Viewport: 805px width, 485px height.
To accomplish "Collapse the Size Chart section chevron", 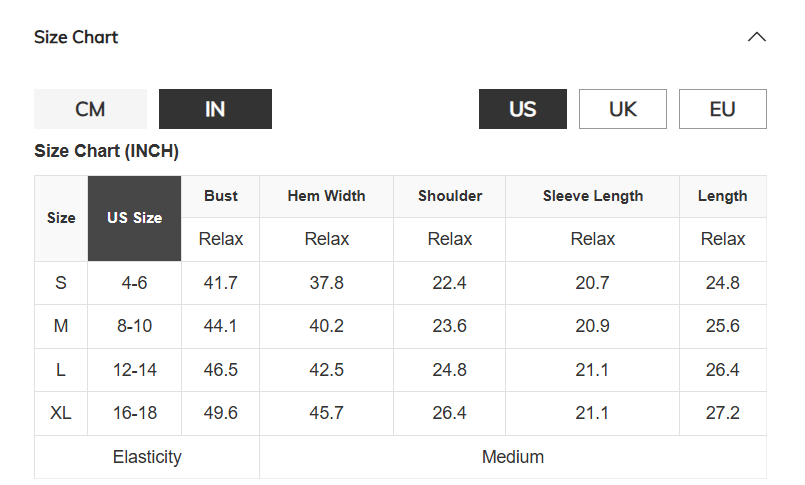I will pyautogui.click(x=756, y=37).
